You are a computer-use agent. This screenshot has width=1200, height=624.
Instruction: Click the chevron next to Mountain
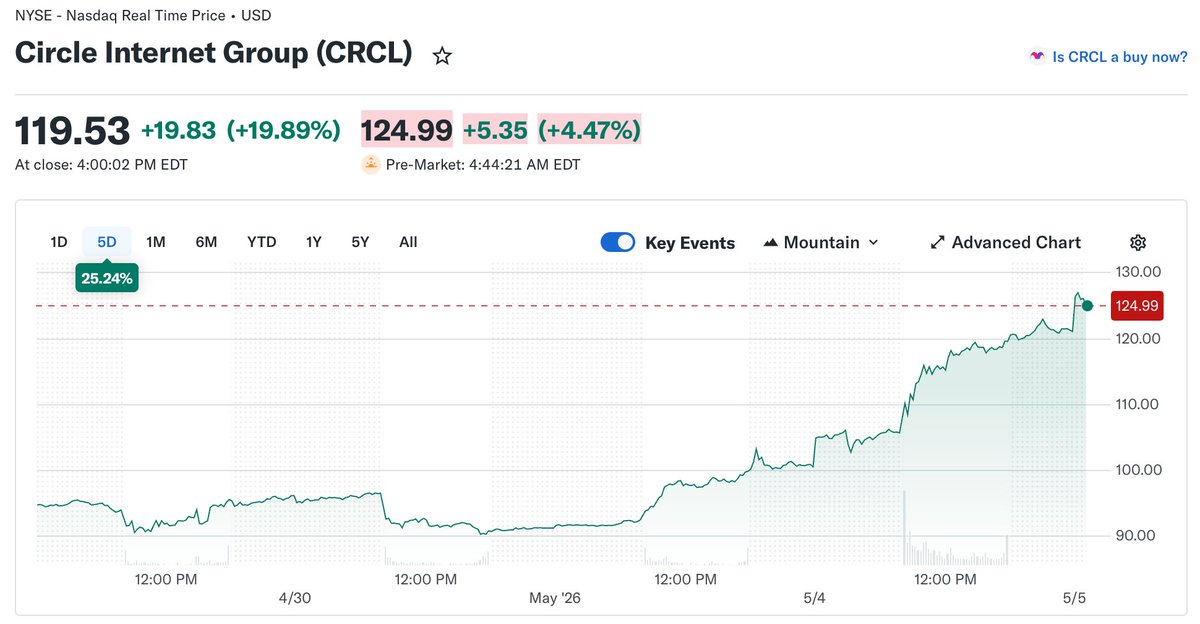tap(873, 242)
